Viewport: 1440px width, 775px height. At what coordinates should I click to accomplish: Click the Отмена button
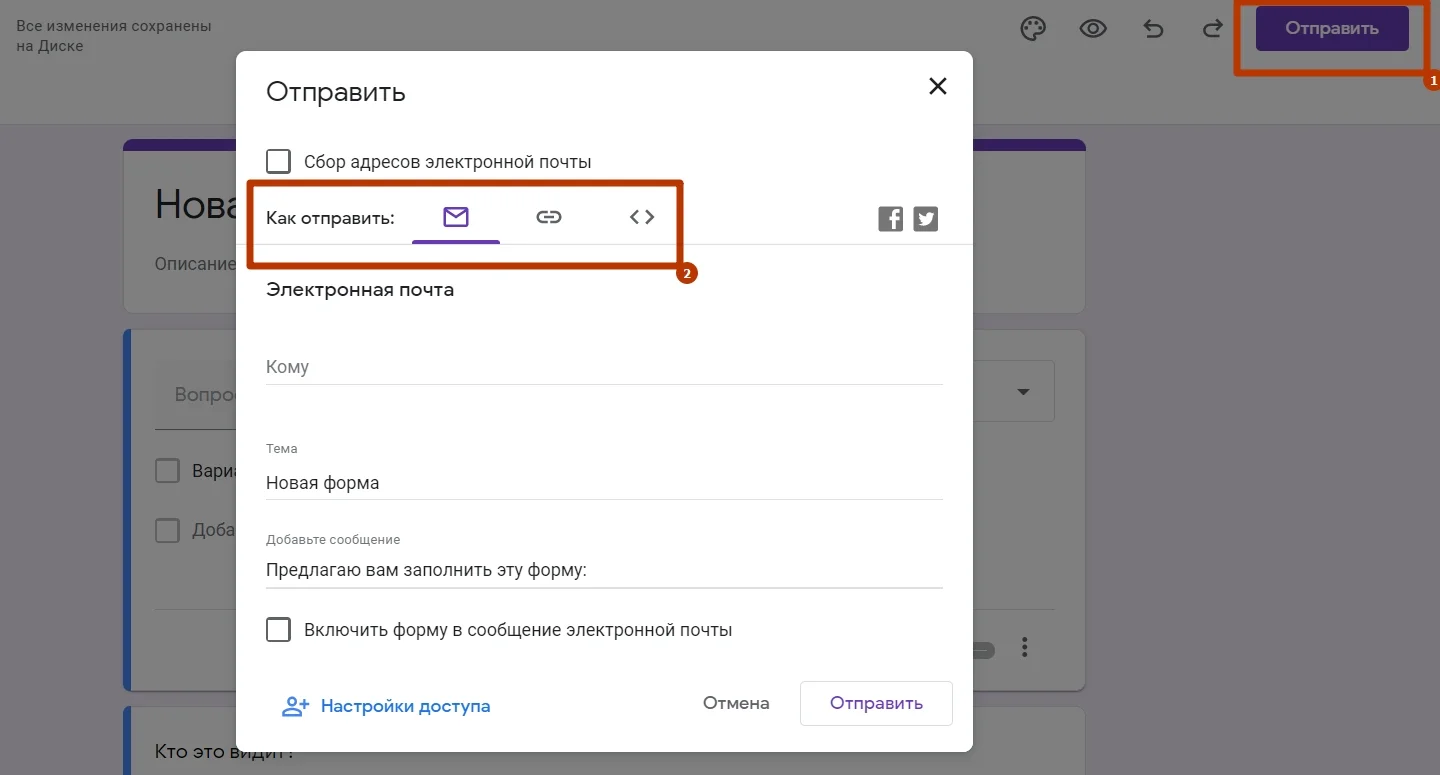[736, 703]
